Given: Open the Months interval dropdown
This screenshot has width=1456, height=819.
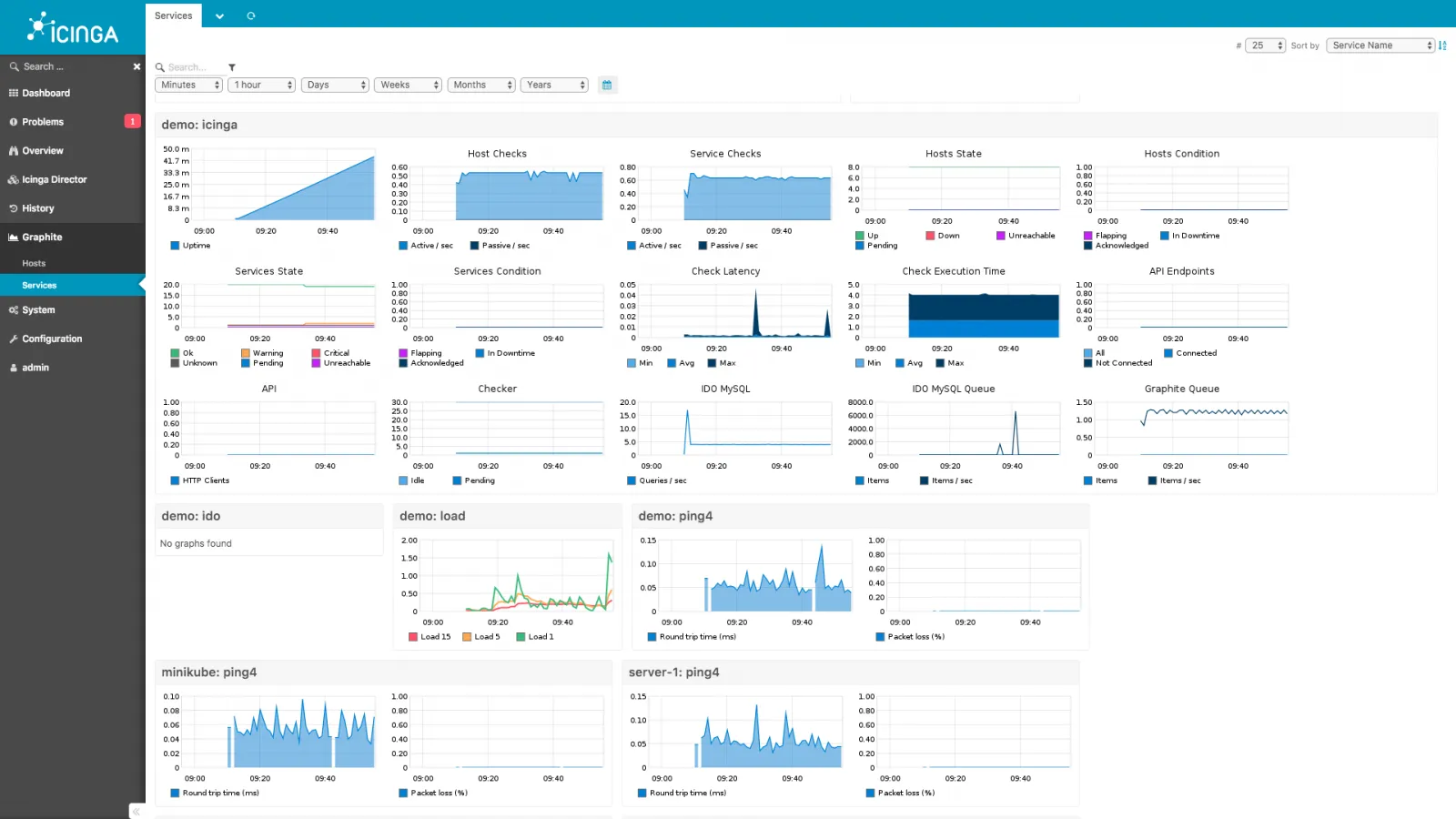Looking at the screenshot, I should 480,85.
